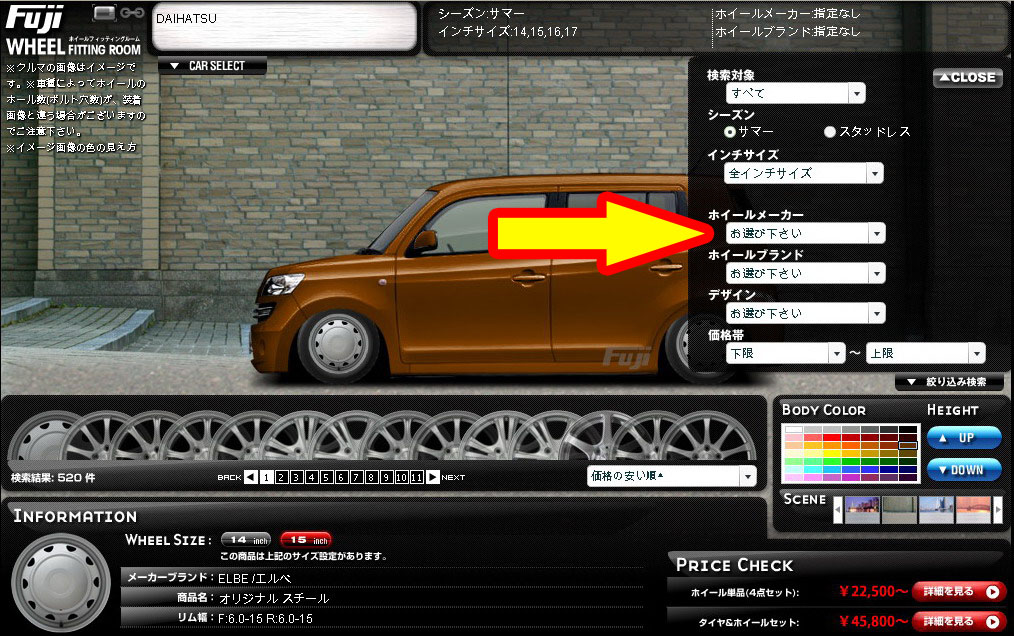Screen dimensions: 1014x636
Task: Choose the night city scene thumbnail
Action: pos(862,510)
